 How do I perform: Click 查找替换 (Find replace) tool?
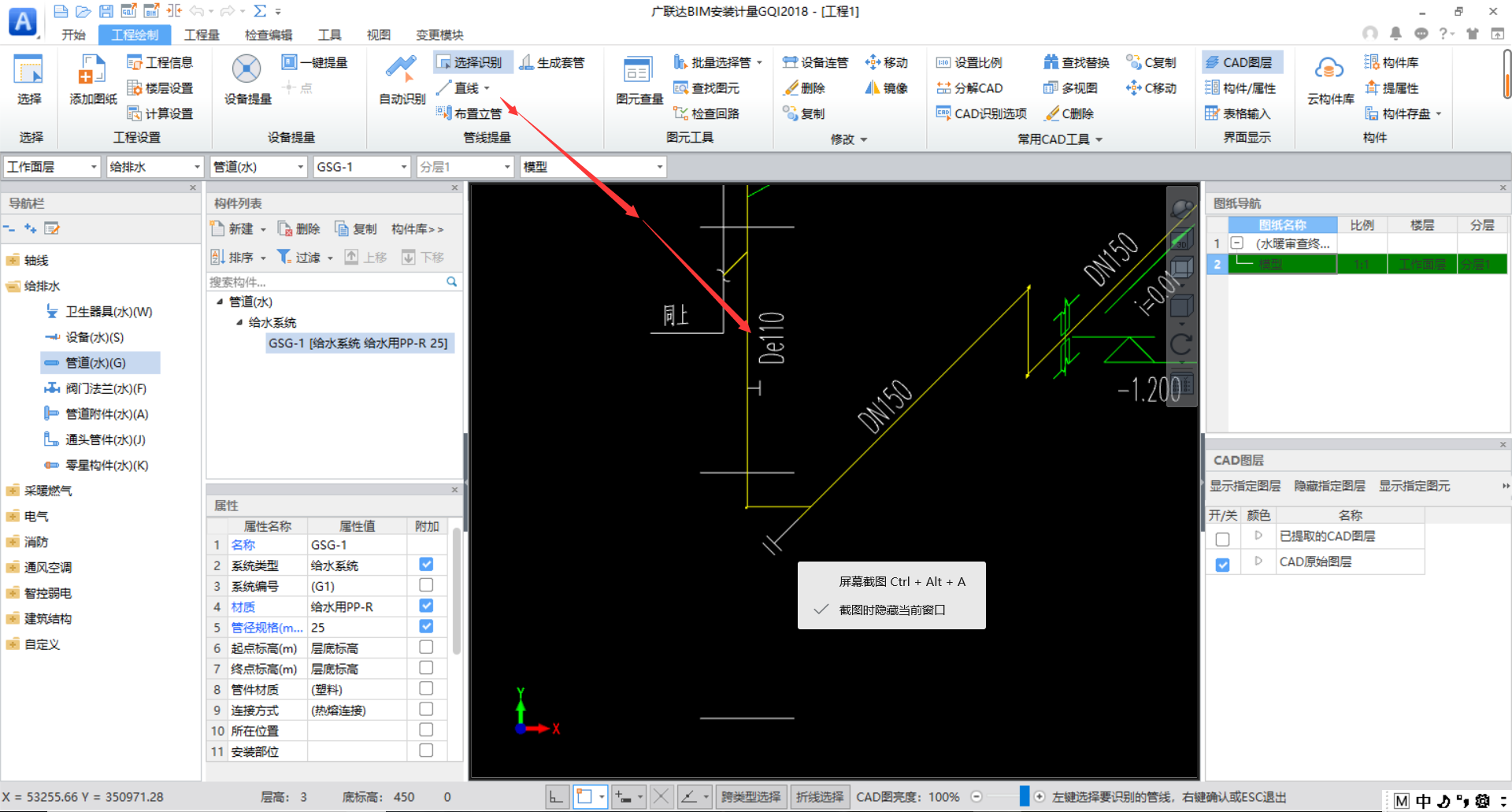pyautogui.click(x=1077, y=62)
